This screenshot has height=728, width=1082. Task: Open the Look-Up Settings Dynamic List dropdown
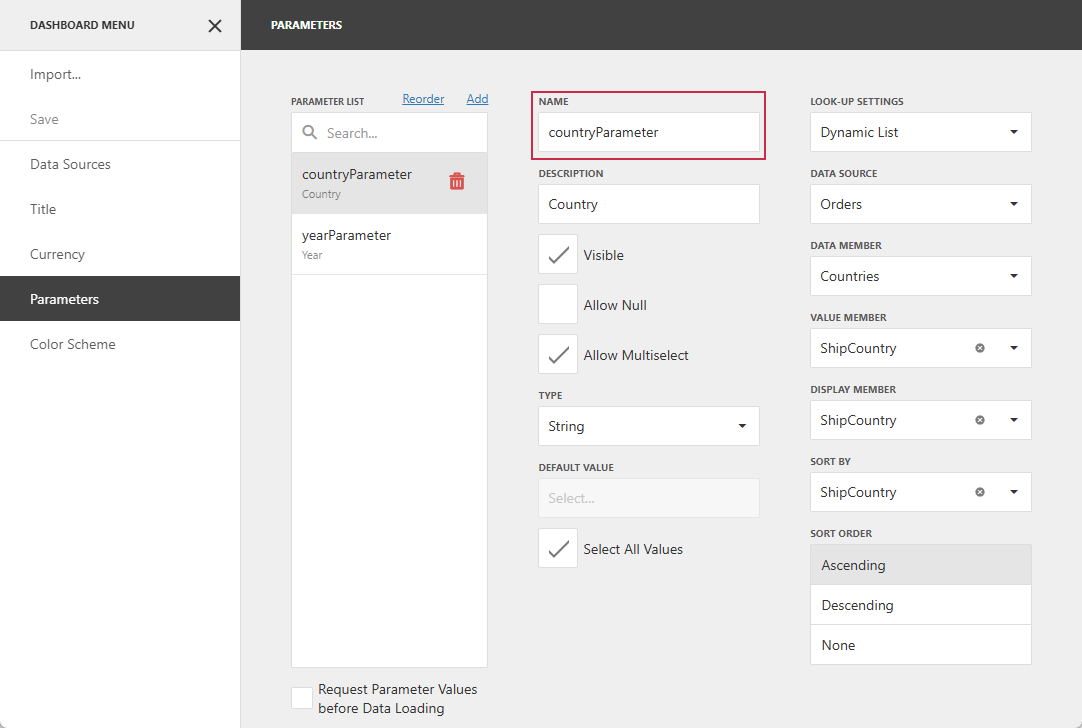point(921,132)
